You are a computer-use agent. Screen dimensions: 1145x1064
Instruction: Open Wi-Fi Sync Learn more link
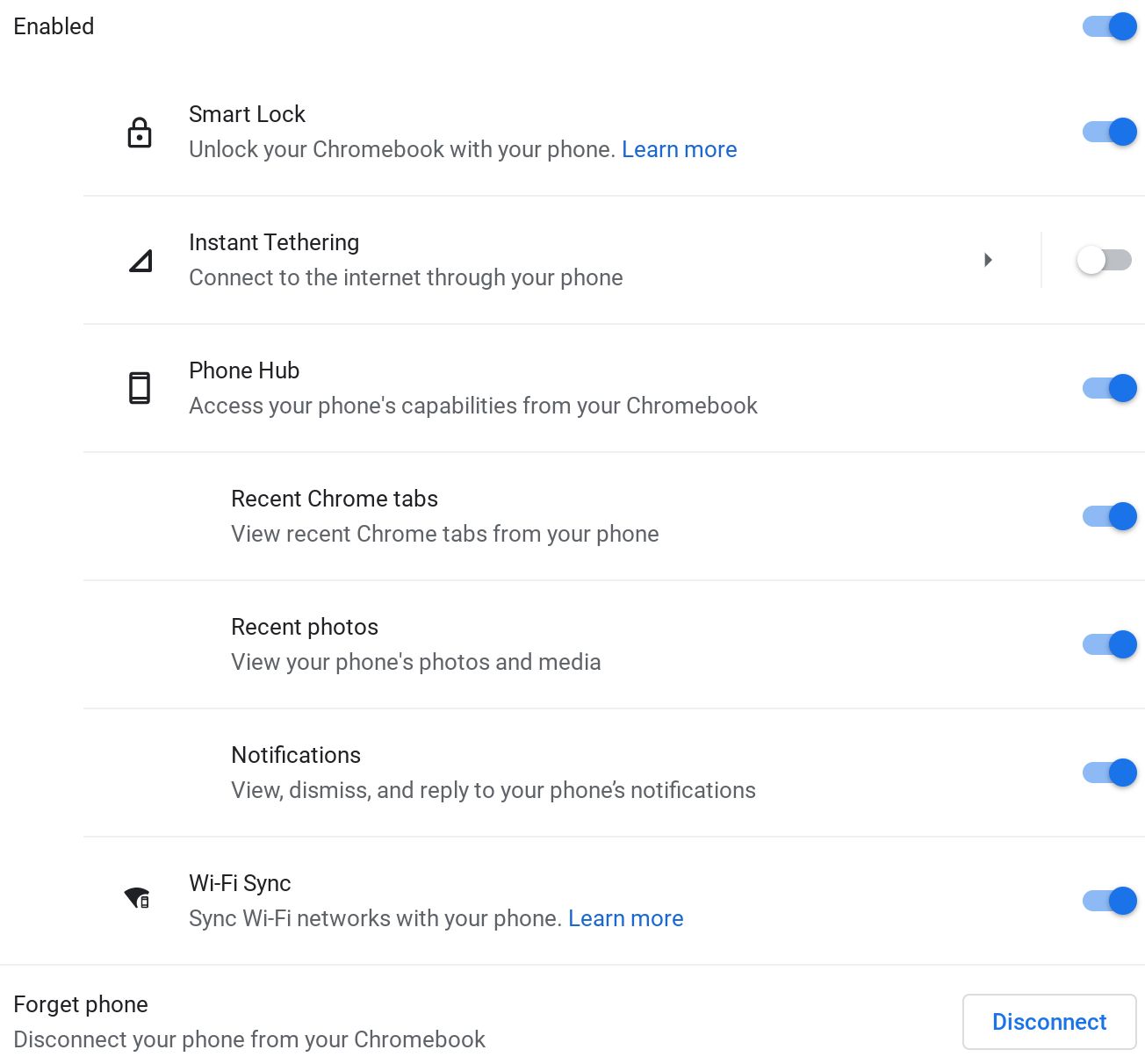click(x=625, y=918)
